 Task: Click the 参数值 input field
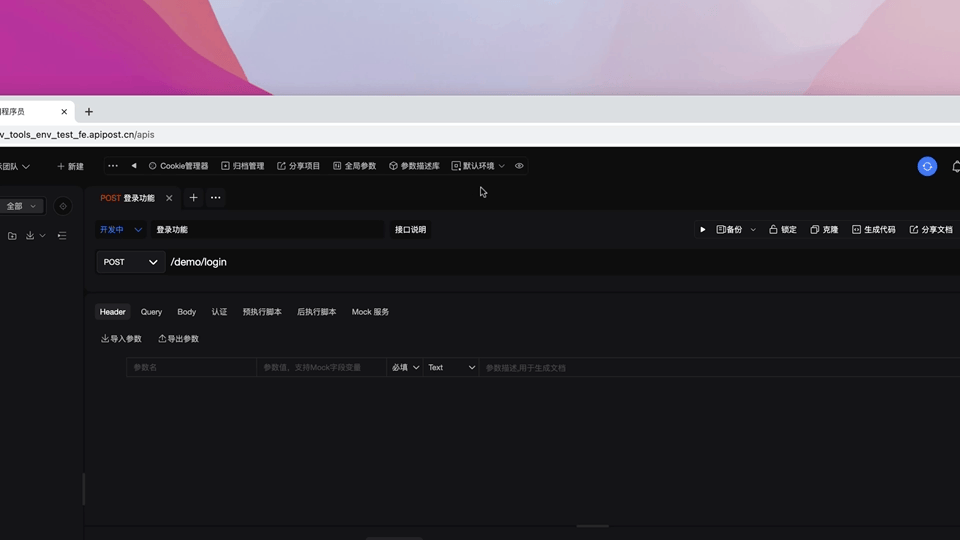coord(321,367)
